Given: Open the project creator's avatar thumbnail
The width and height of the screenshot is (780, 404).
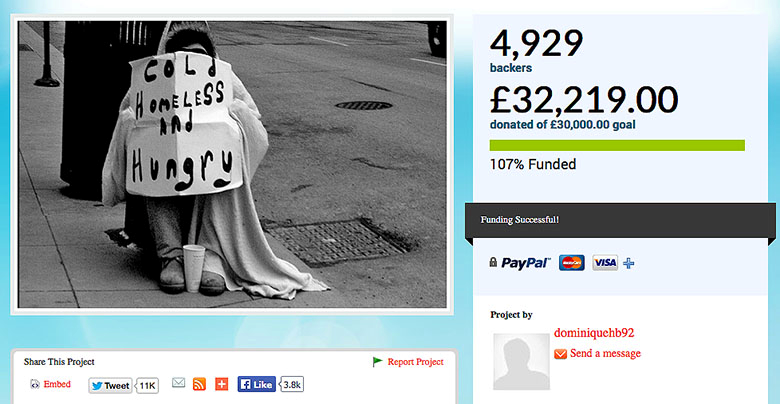Looking at the screenshot, I should (521, 361).
